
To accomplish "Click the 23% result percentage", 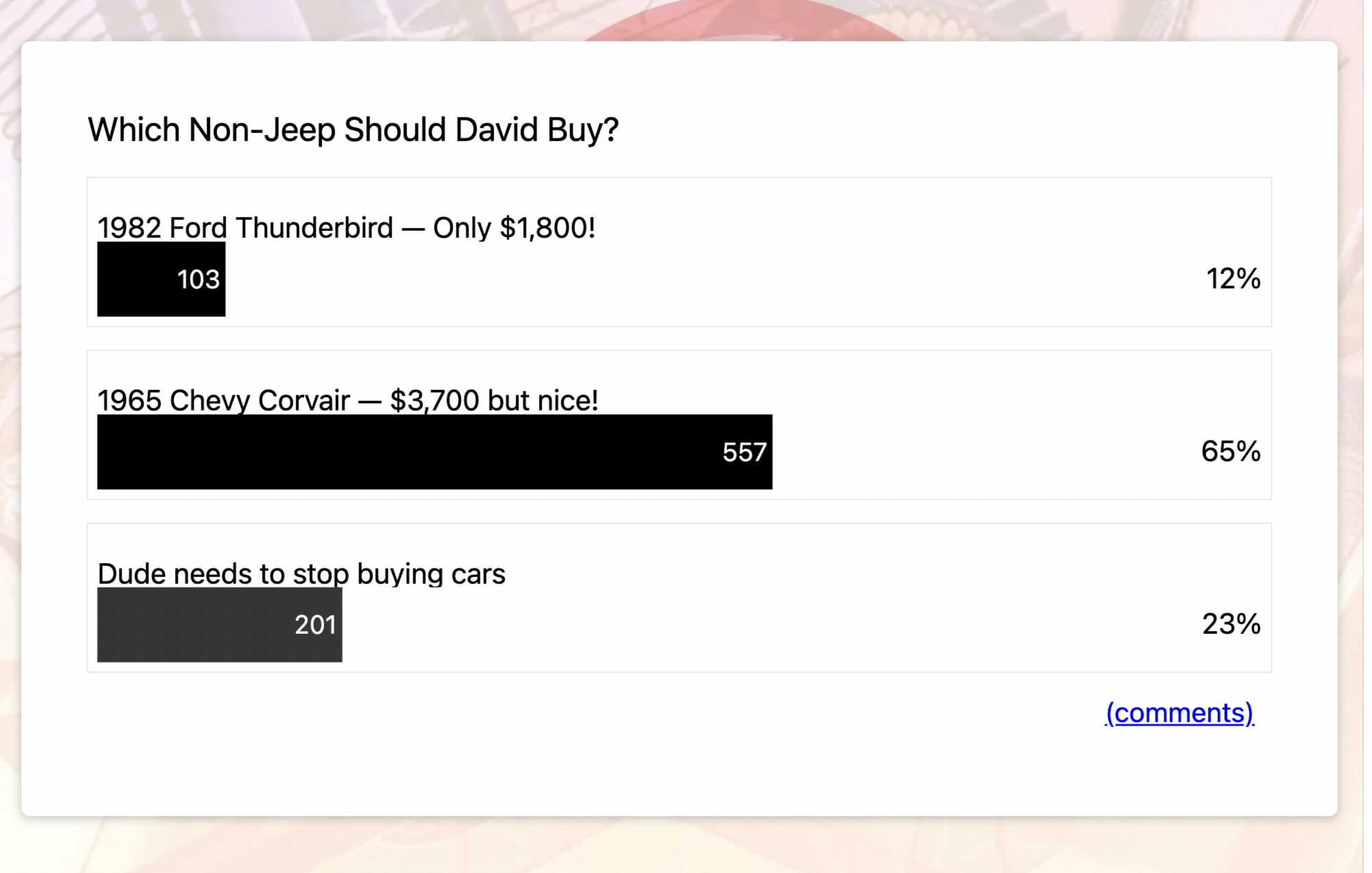I will point(1231,624).
